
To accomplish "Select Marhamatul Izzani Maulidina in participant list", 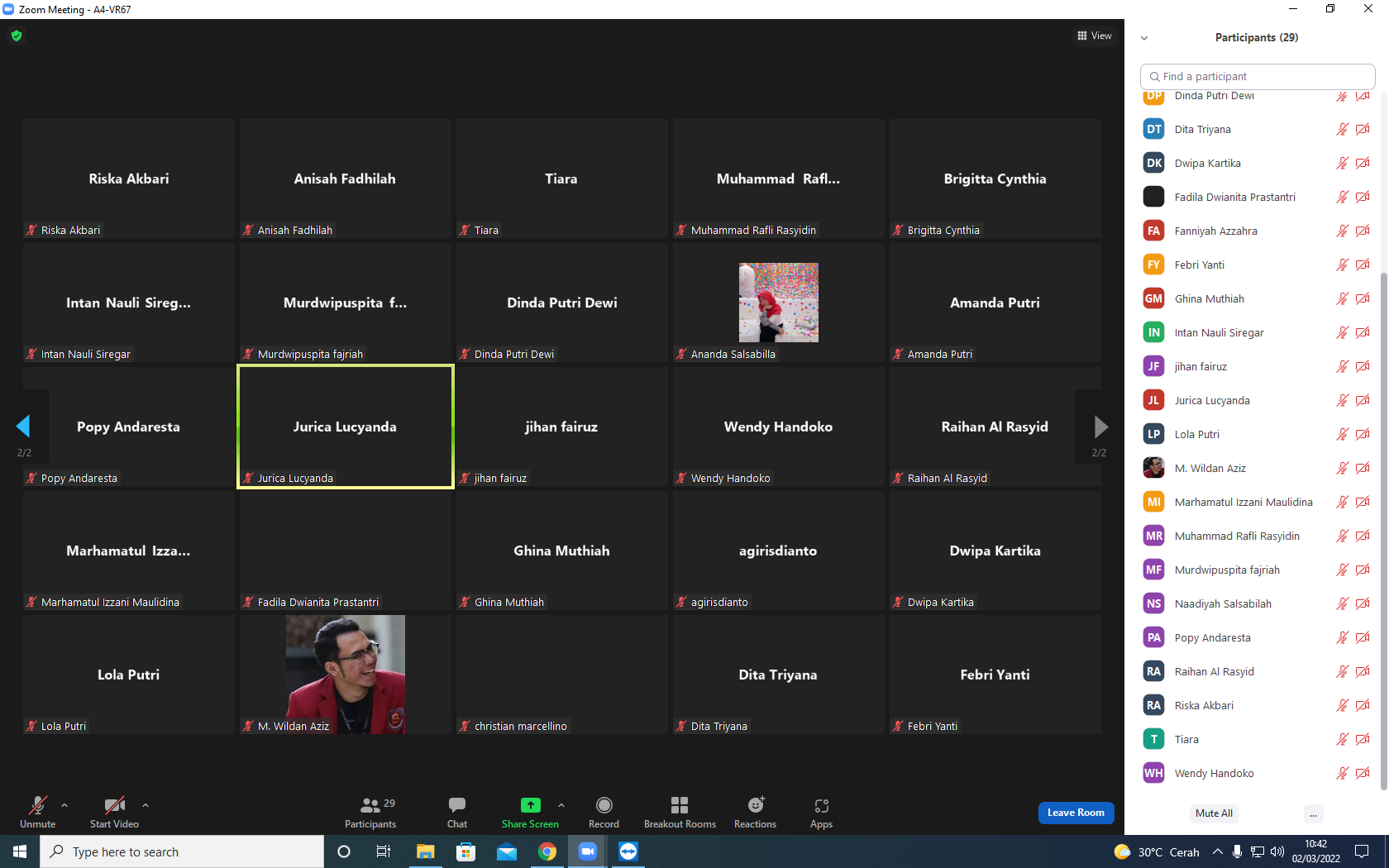I will (x=1257, y=502).
